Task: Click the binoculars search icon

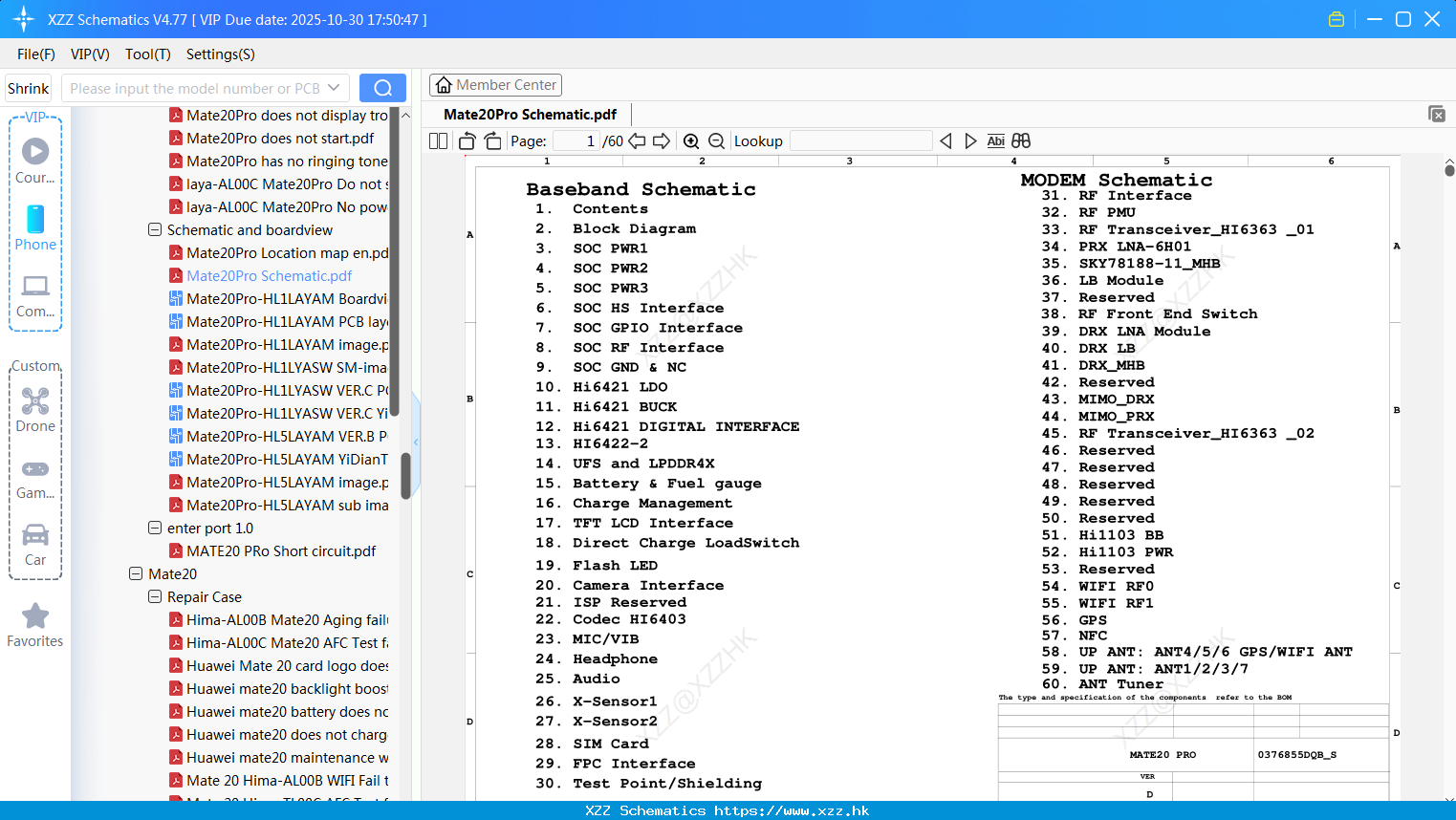Action: click(1021, 140)
